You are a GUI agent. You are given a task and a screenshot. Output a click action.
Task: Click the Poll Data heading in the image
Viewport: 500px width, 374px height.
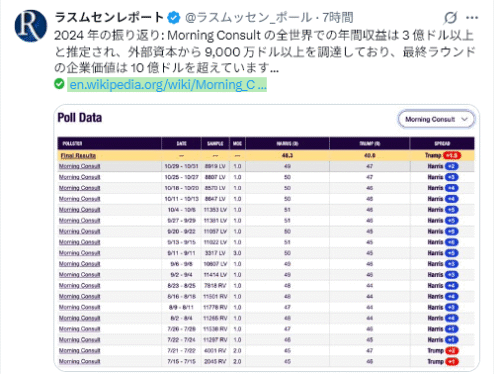(x=80, y=118)
